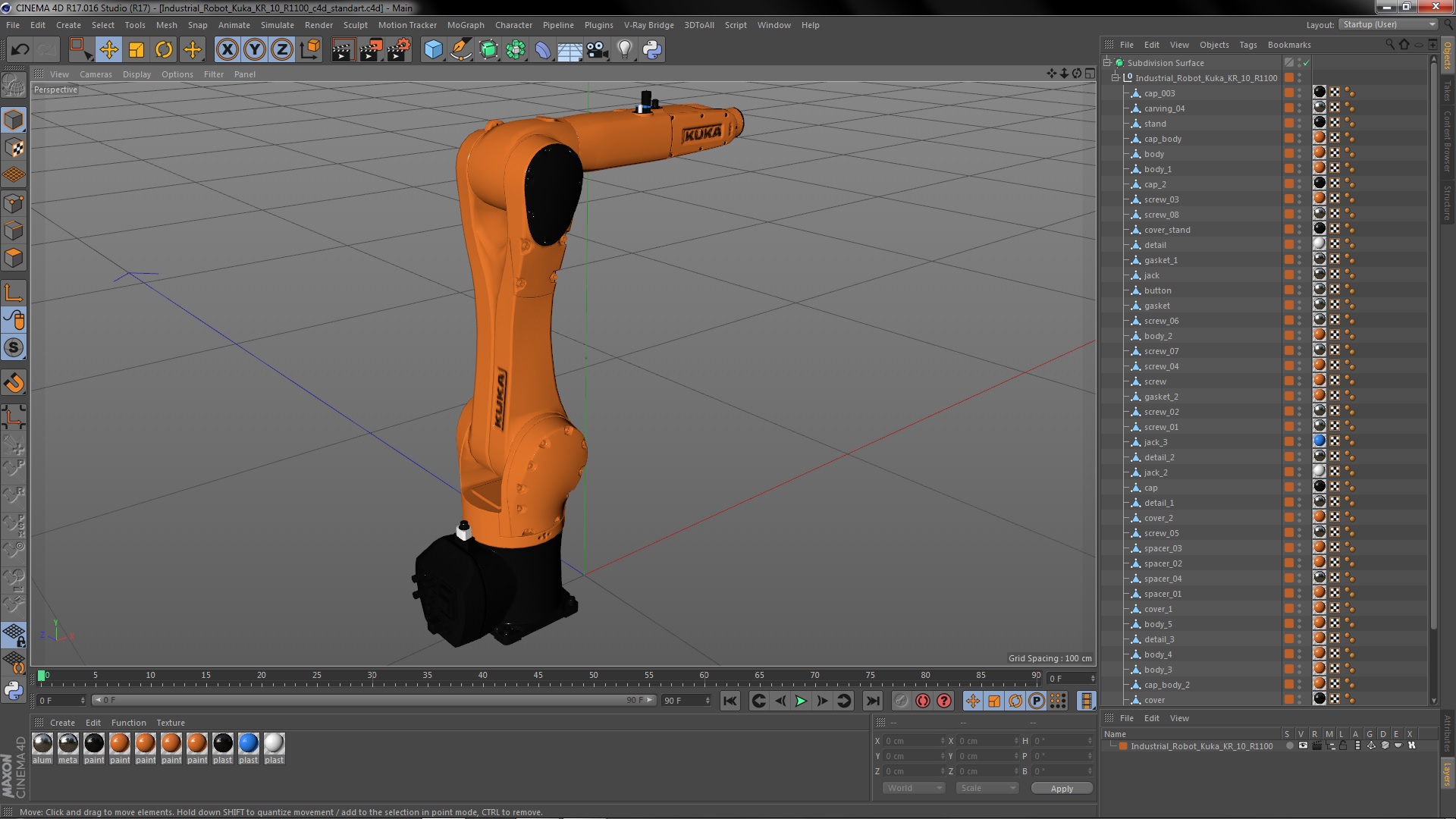This screenshot has width=1456, height=819.
Task: Render the active view
Action: pyautogui.click(x=342, y=50)
